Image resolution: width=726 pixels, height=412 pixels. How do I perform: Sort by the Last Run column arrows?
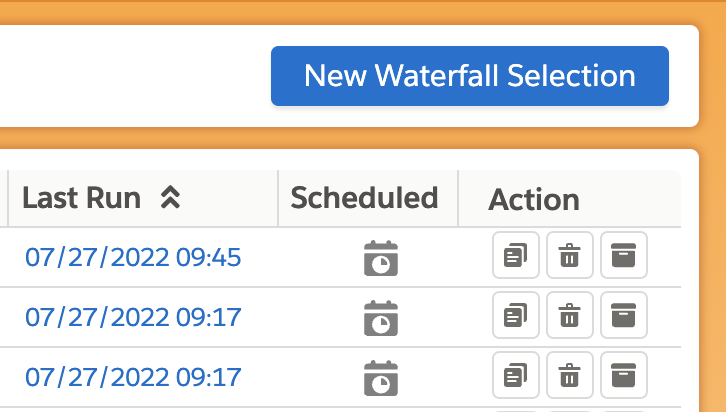(170, 198)
